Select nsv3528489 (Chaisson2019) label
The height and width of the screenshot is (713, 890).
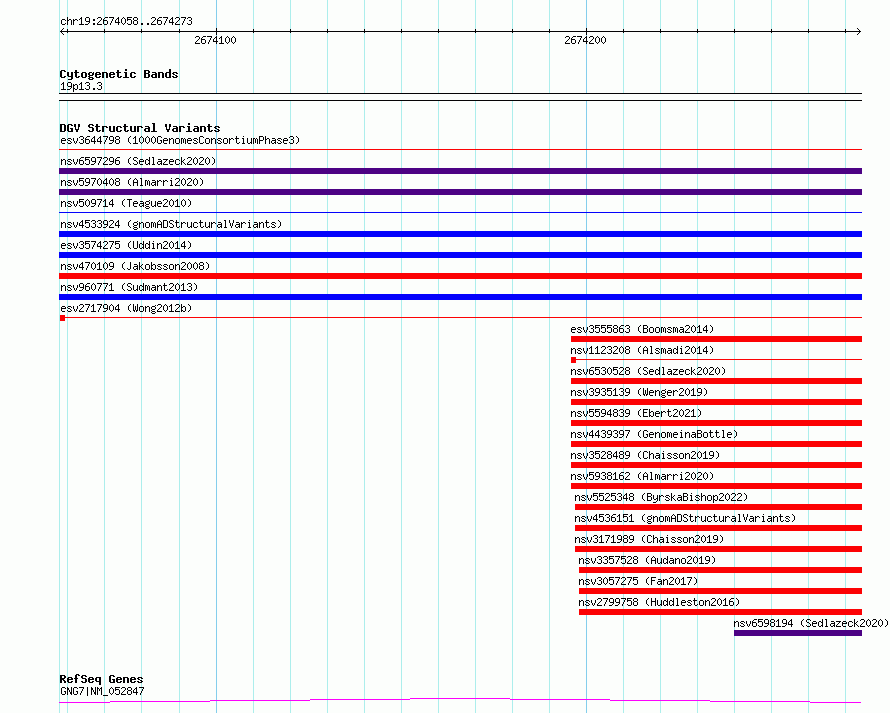click(x=645, y=455)
